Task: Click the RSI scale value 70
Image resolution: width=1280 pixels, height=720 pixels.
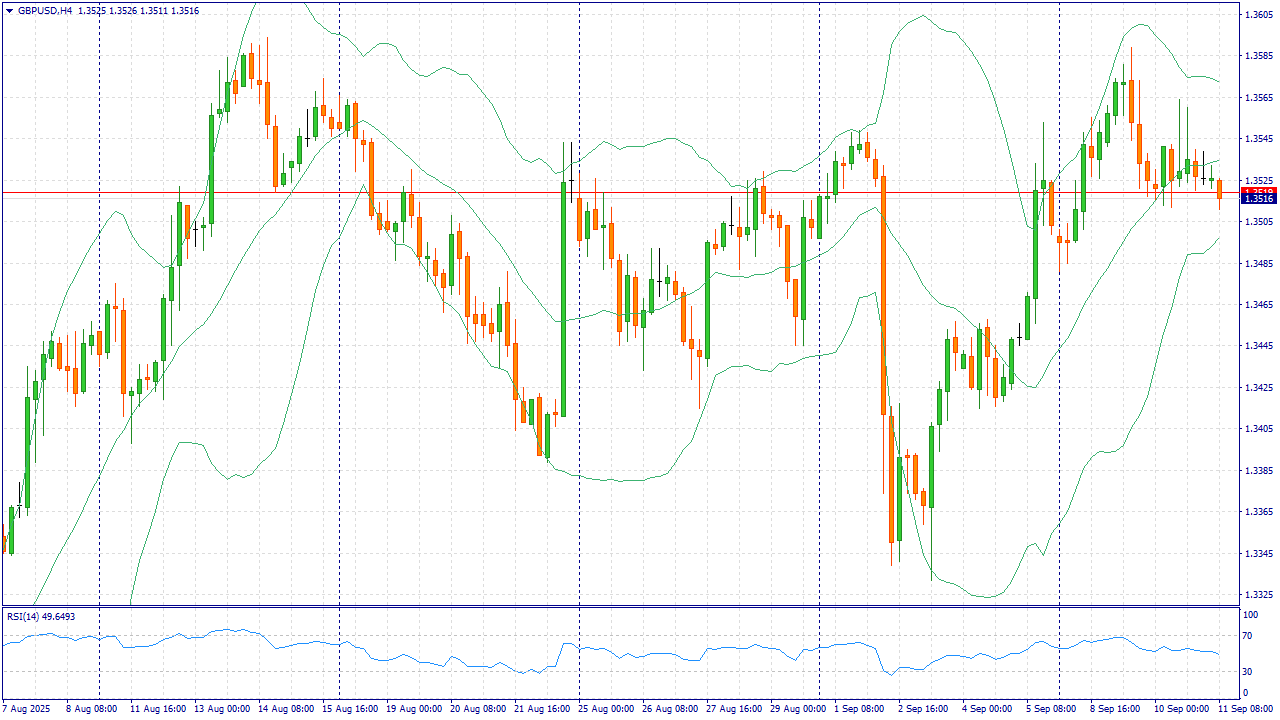Action: click(x=1247, y=634)
